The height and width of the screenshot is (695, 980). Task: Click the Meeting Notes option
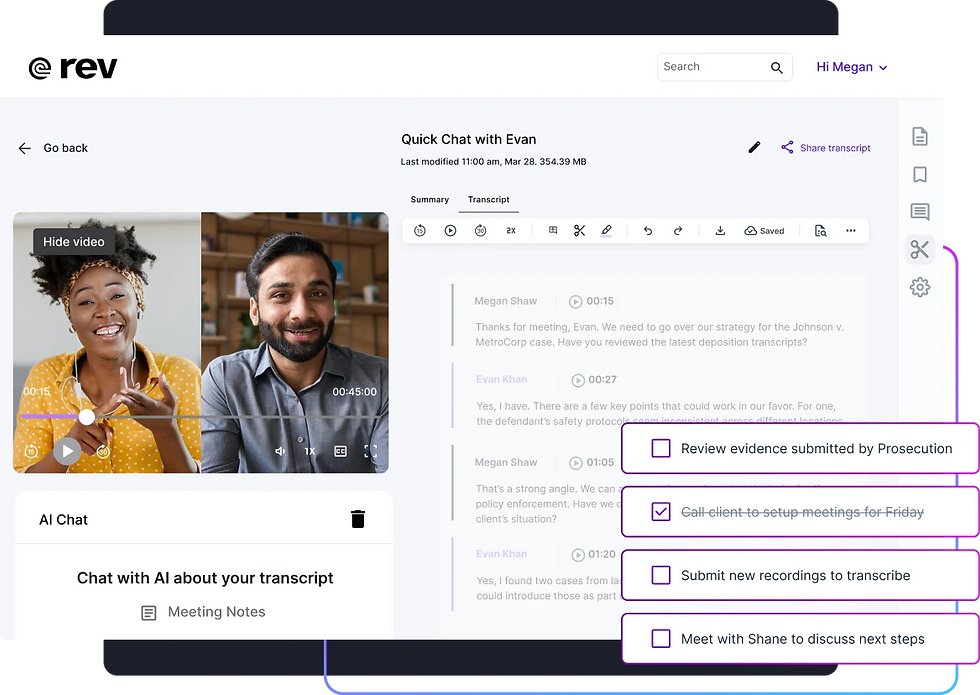(204, 612)
